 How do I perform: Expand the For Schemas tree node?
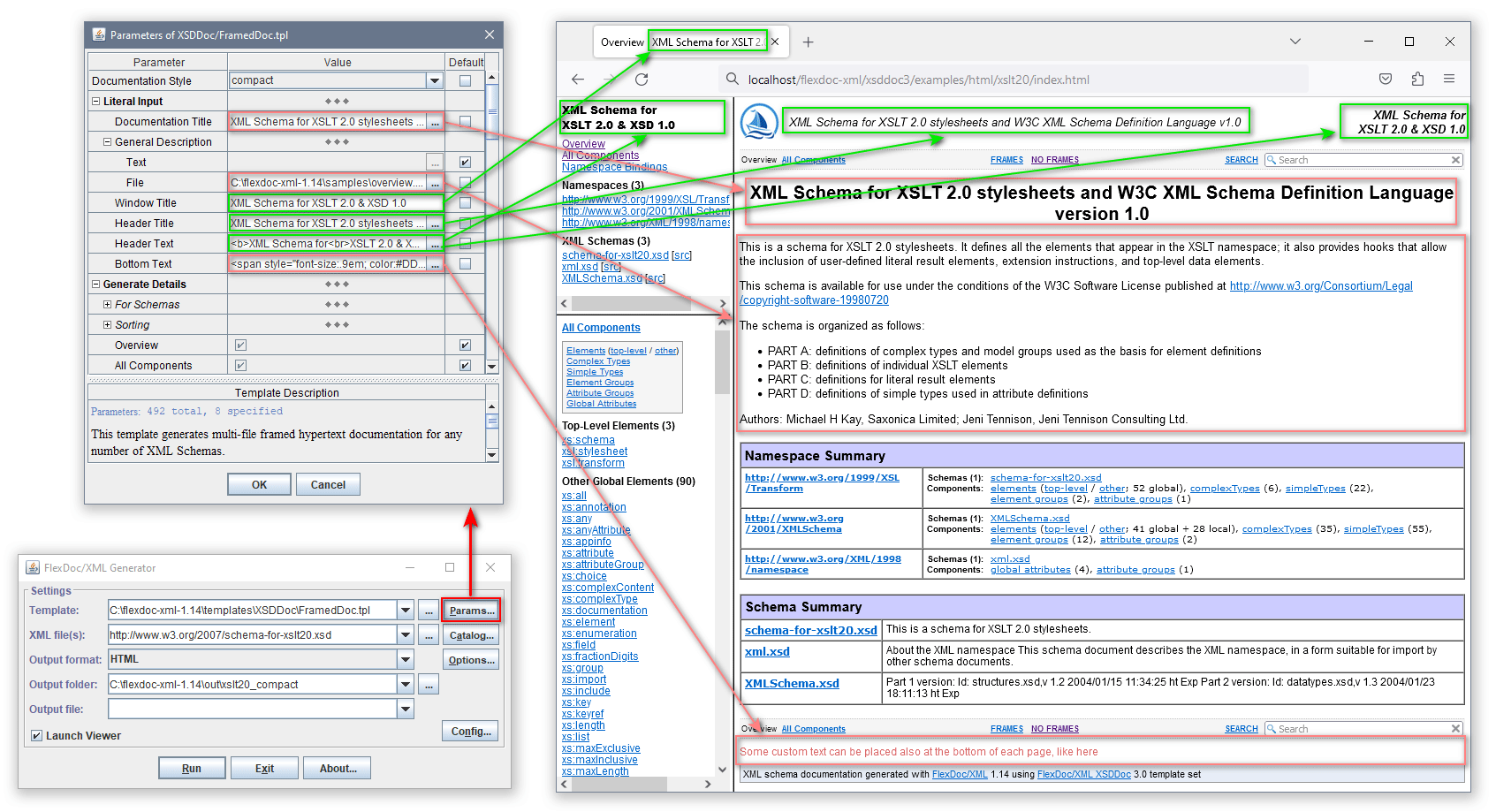(107, 305)
